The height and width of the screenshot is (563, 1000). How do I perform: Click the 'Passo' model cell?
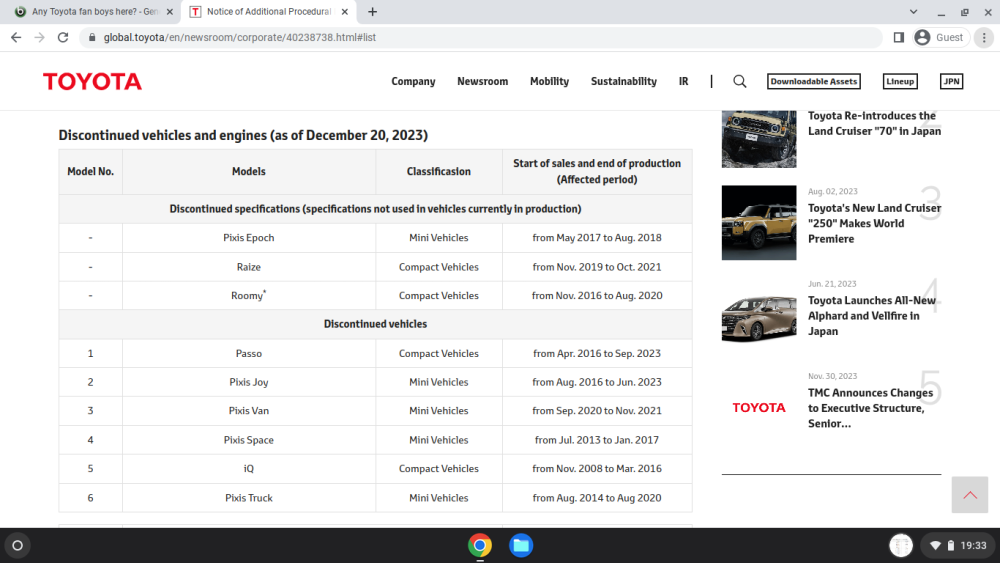(249, 353)
